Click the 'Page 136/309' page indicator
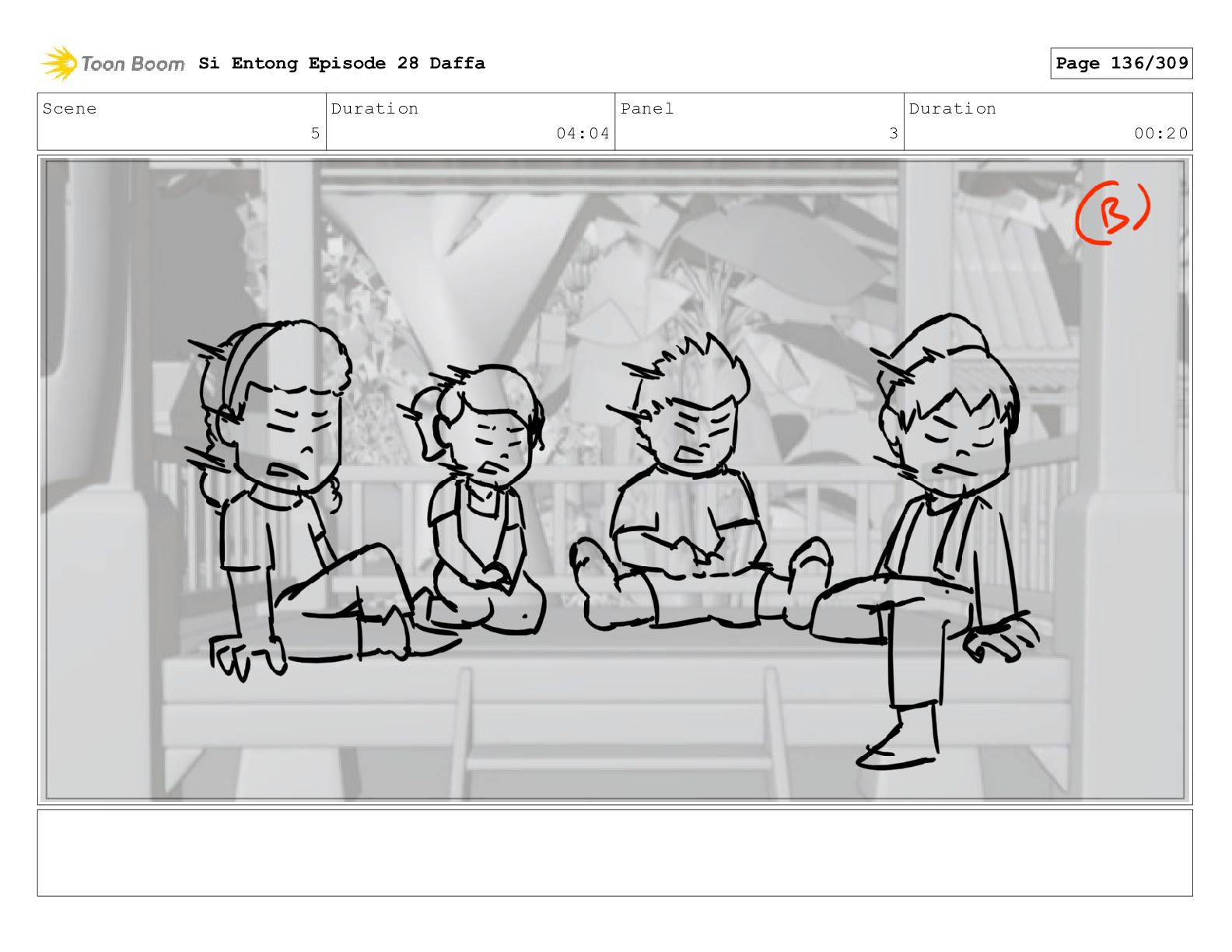This screenshot has height=952, width=1232. pos(1122,63)
